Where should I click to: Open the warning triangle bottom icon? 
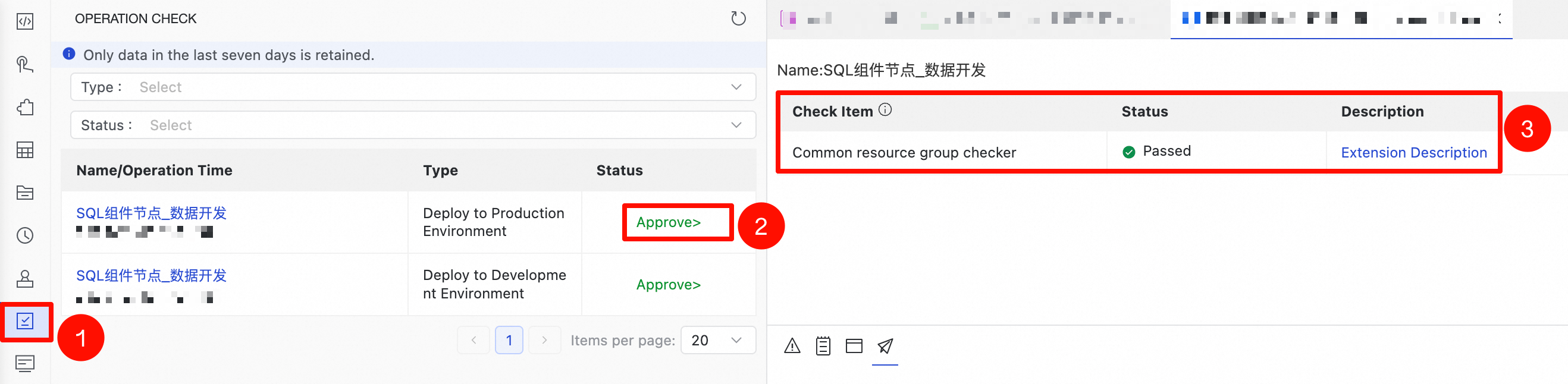[x=792, y=347]
